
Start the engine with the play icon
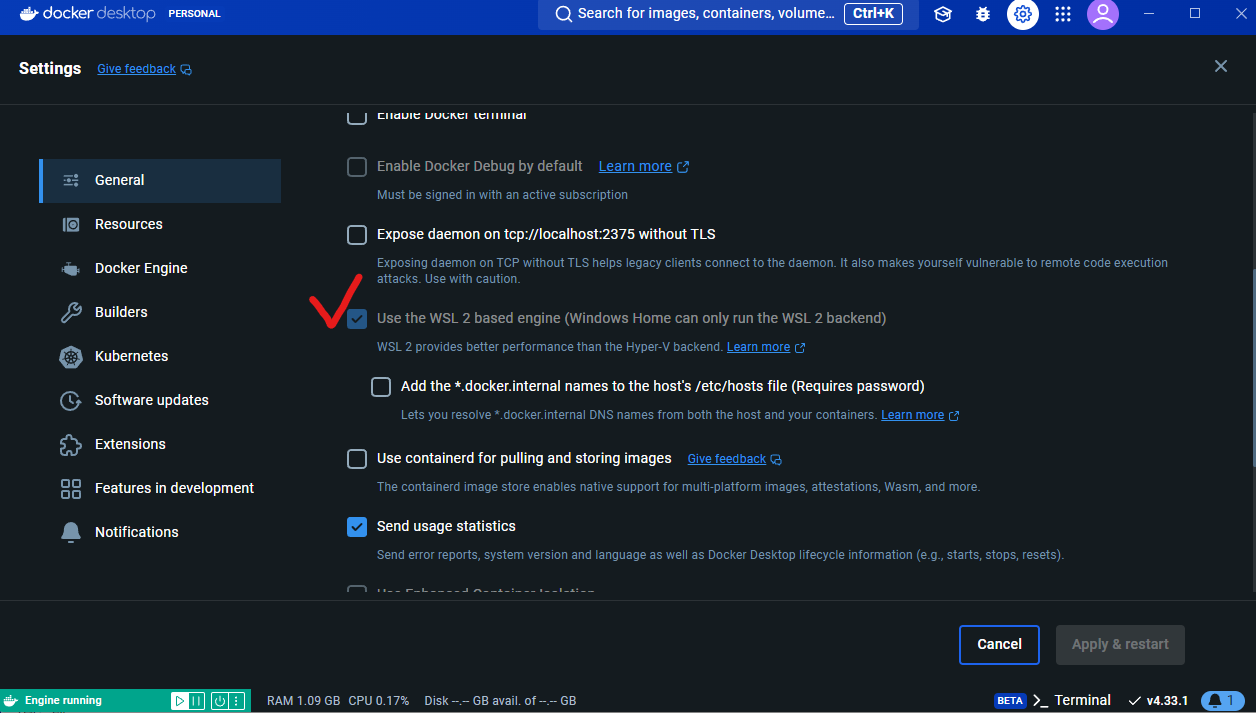tap(179, 701)
